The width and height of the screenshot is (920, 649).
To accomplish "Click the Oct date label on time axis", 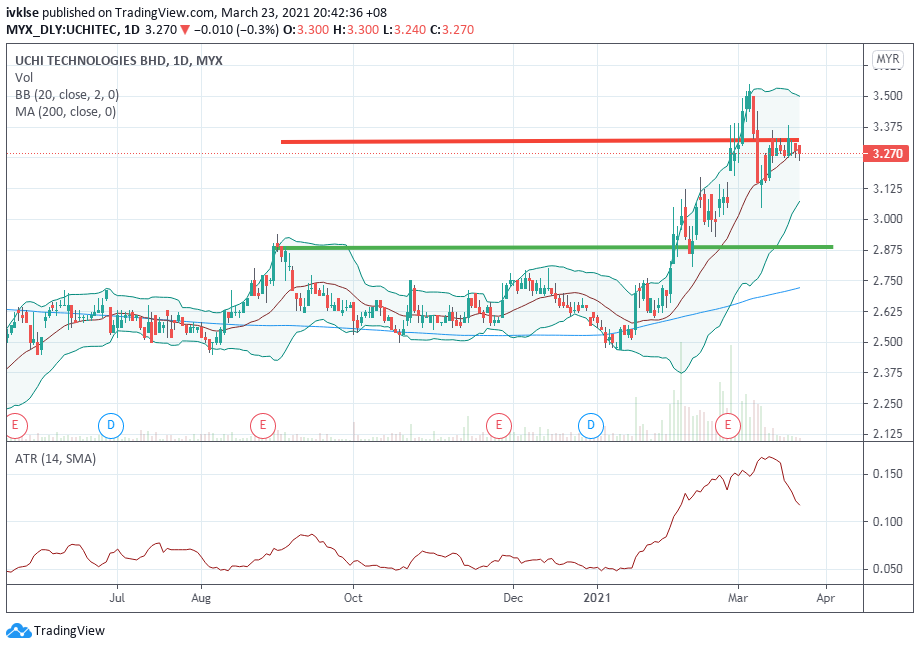I will coord(353,598).
